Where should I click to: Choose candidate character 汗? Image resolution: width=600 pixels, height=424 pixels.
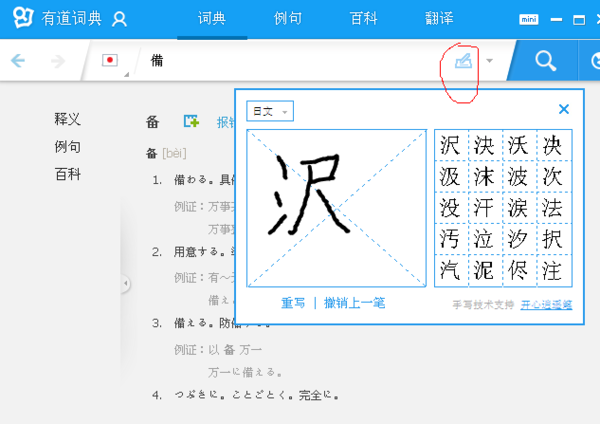pyautogui.click(x=484, y=208)
